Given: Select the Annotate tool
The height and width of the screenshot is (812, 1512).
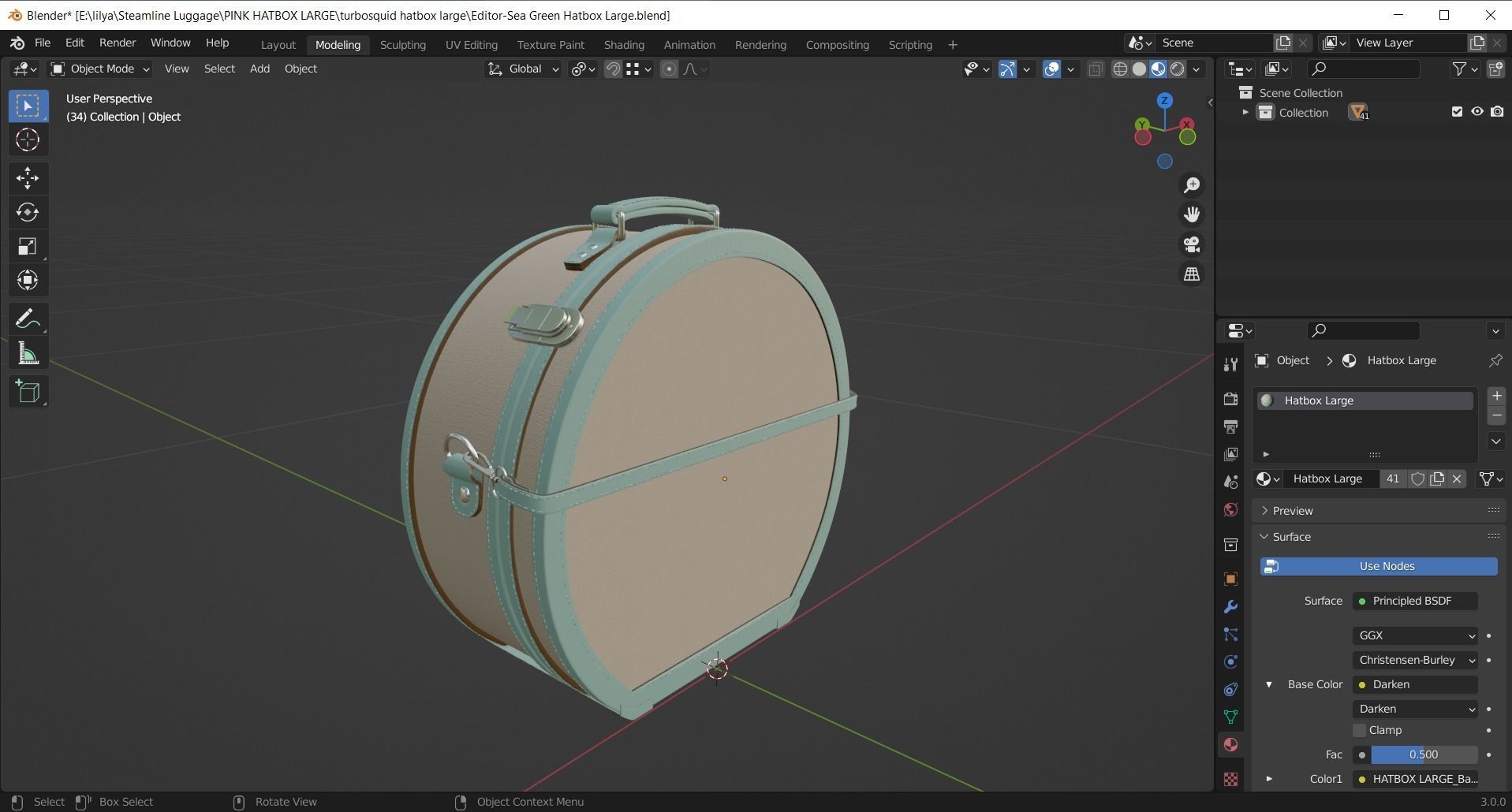Looking at the screenshot, I should click(x=28, y=319).
